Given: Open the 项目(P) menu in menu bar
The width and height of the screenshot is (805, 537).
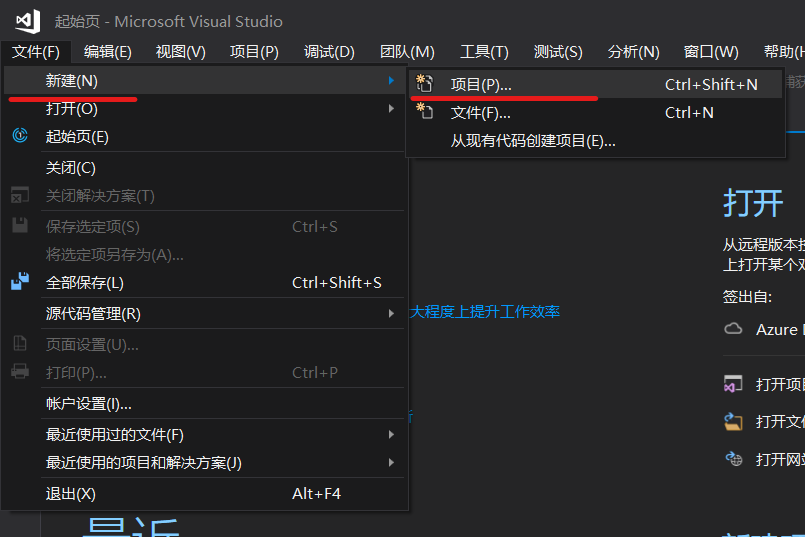Looking at the screenshot, I should click(x=254, y=52).
